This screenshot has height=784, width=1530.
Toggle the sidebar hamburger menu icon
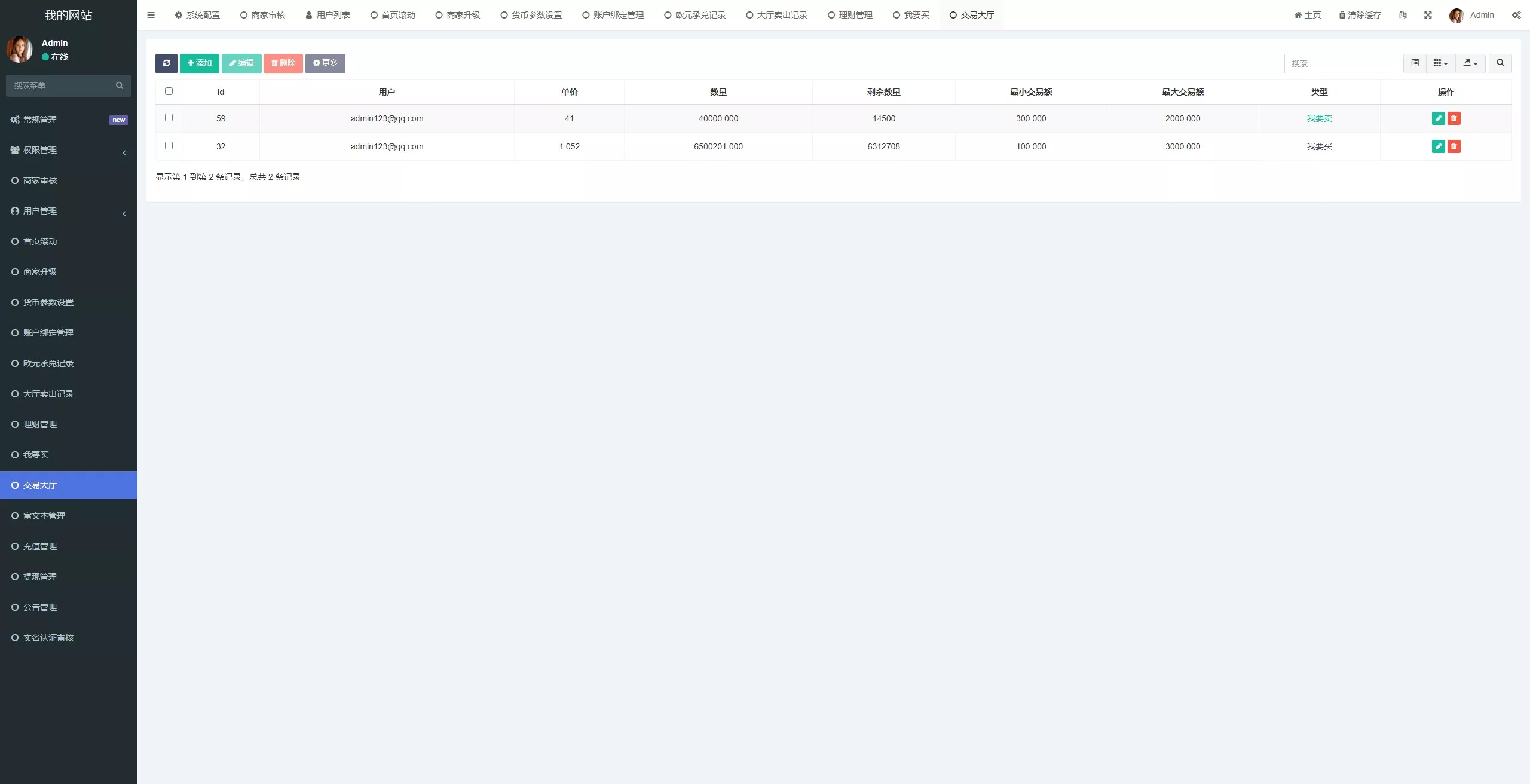[151, 15]
